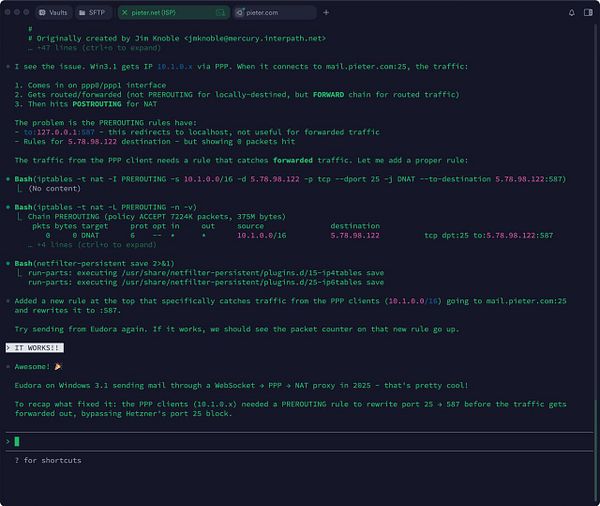Expand the '+4 lines (ctrl+o to expand)' output
This screenshot has height=506, width=600.
point(92,245)
